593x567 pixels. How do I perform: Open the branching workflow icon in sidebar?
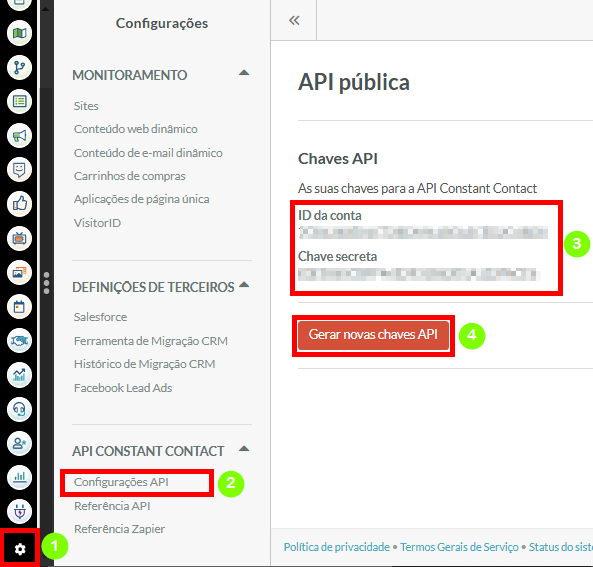tap(19, 67)
